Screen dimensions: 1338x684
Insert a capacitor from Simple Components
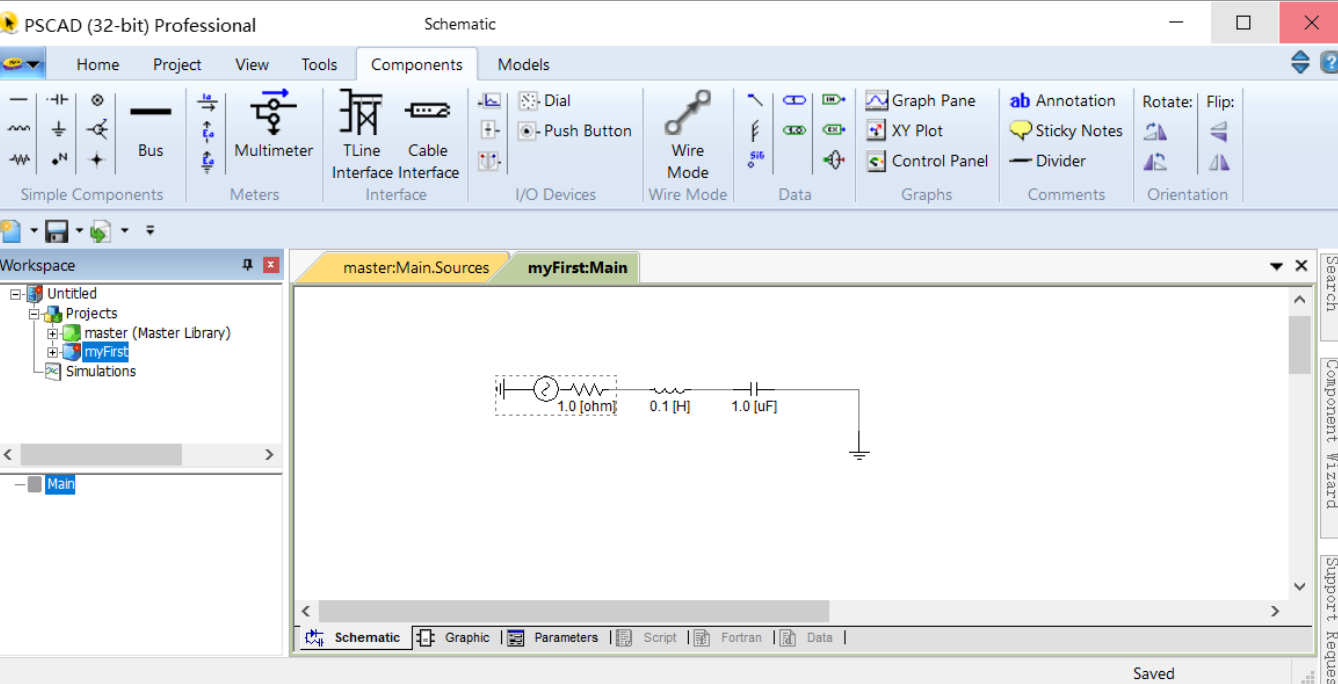point(58,100)
